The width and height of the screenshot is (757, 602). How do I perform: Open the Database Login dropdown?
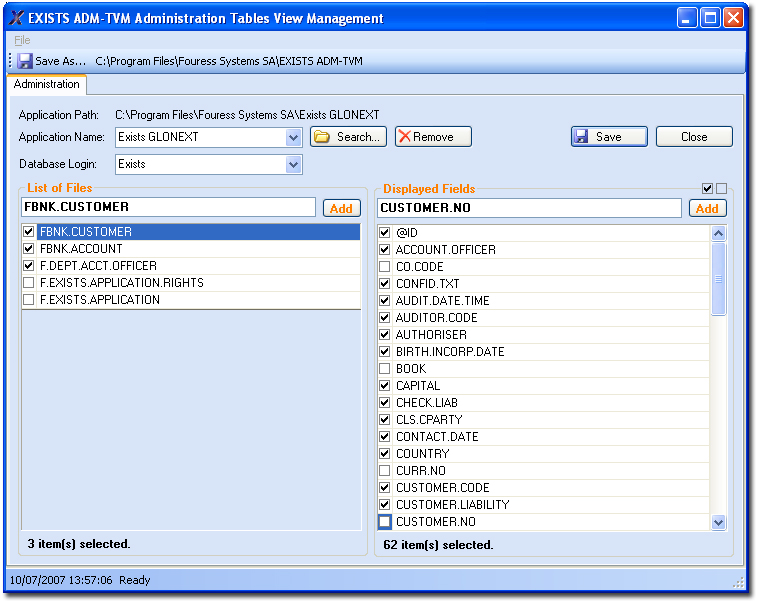(x=293, y=165)
